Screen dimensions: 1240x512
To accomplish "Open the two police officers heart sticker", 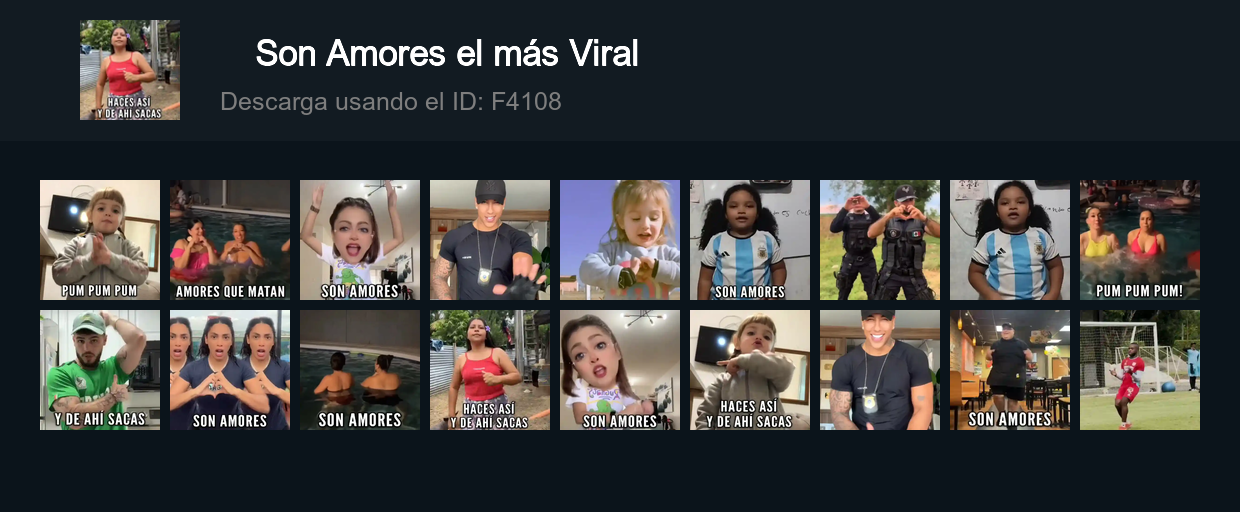I will point(880,240).
